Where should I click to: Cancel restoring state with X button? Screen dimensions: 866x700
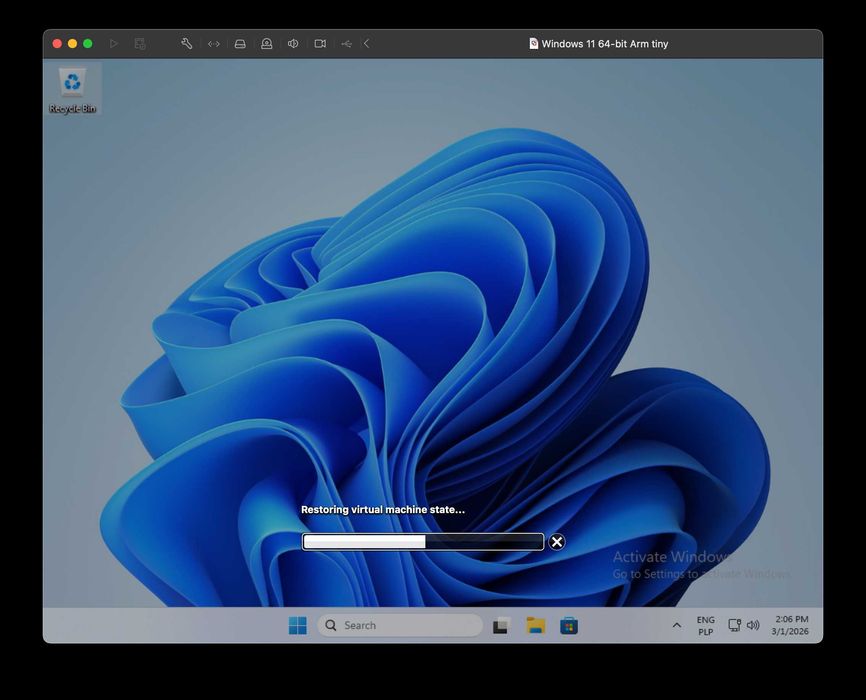(x=557, y=542)
